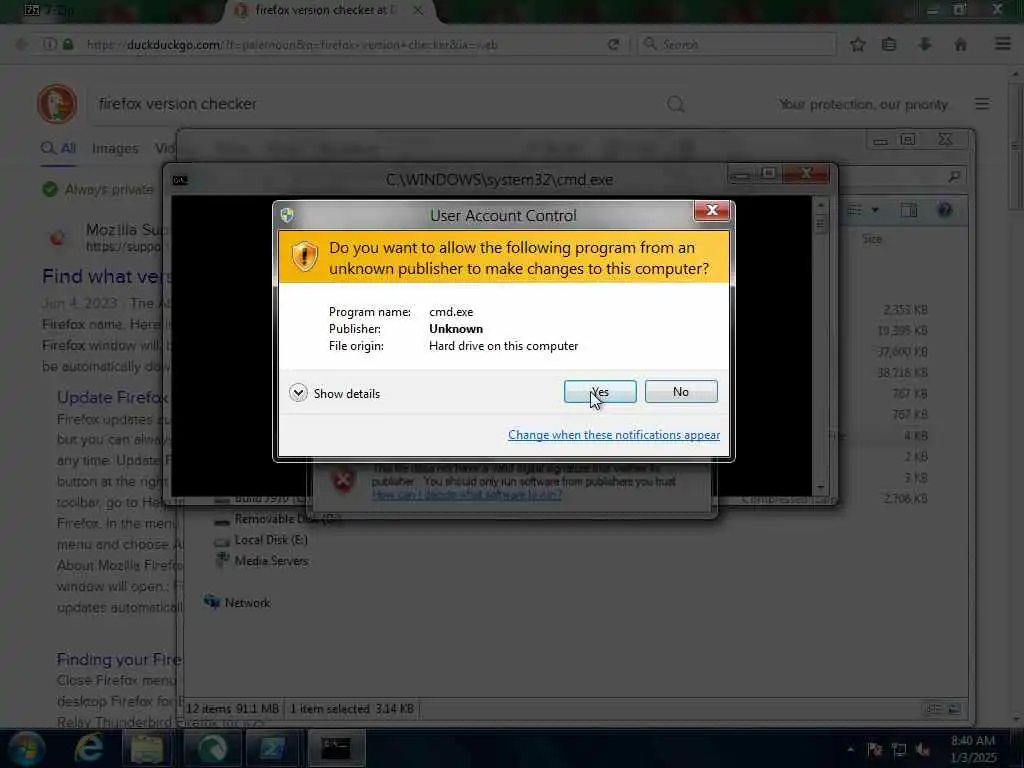The height and width of the screenshot is (768, 1024).
Task: Toggle Explorer preview pane icon
Action: pyautogui.click(x=908, y=210)
